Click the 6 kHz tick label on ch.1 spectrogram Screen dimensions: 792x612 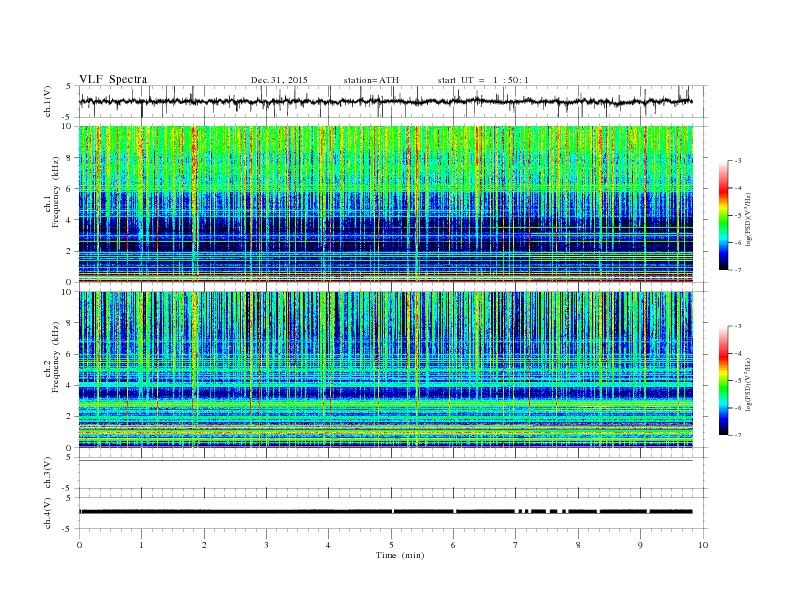click(x=70, y=189)
